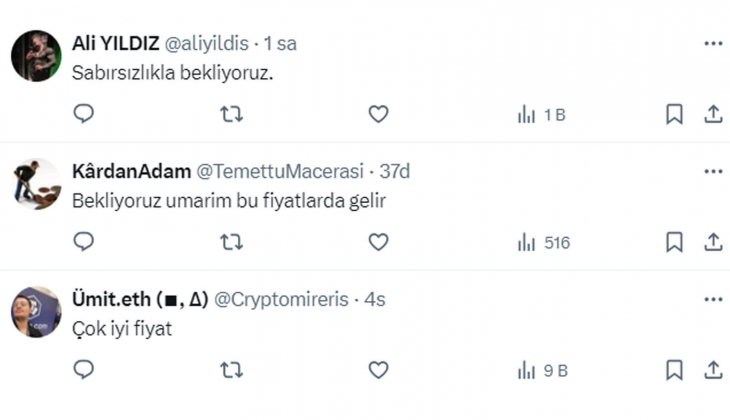Open @TemettuMacerasi profile handle link

point(286,172)
